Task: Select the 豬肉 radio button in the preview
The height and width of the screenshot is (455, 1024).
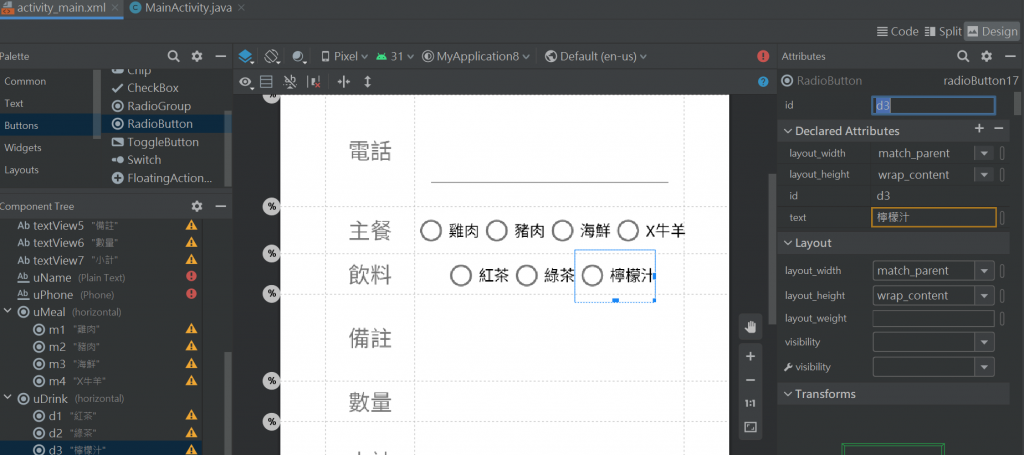Action: pyautogui.click(x=516, y=230)
